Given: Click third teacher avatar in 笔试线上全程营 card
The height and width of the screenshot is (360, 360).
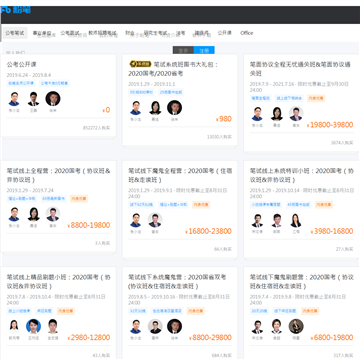Looking at the screenshot, I should coord(53,214).
